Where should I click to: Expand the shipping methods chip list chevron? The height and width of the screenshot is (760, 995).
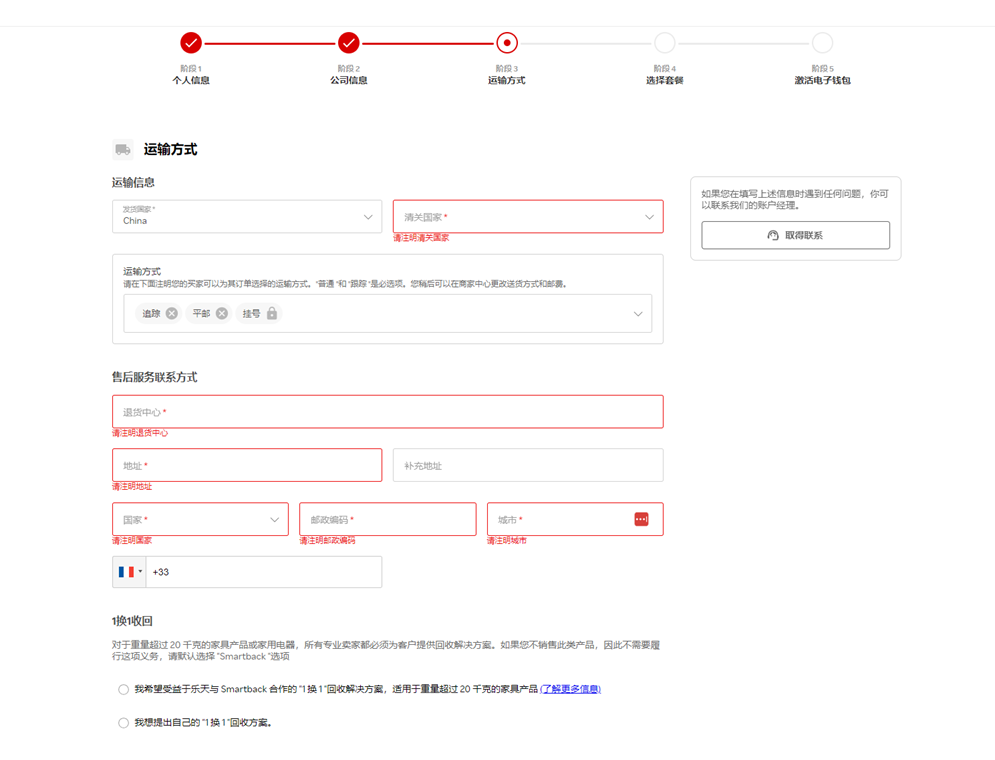point(639,313)
